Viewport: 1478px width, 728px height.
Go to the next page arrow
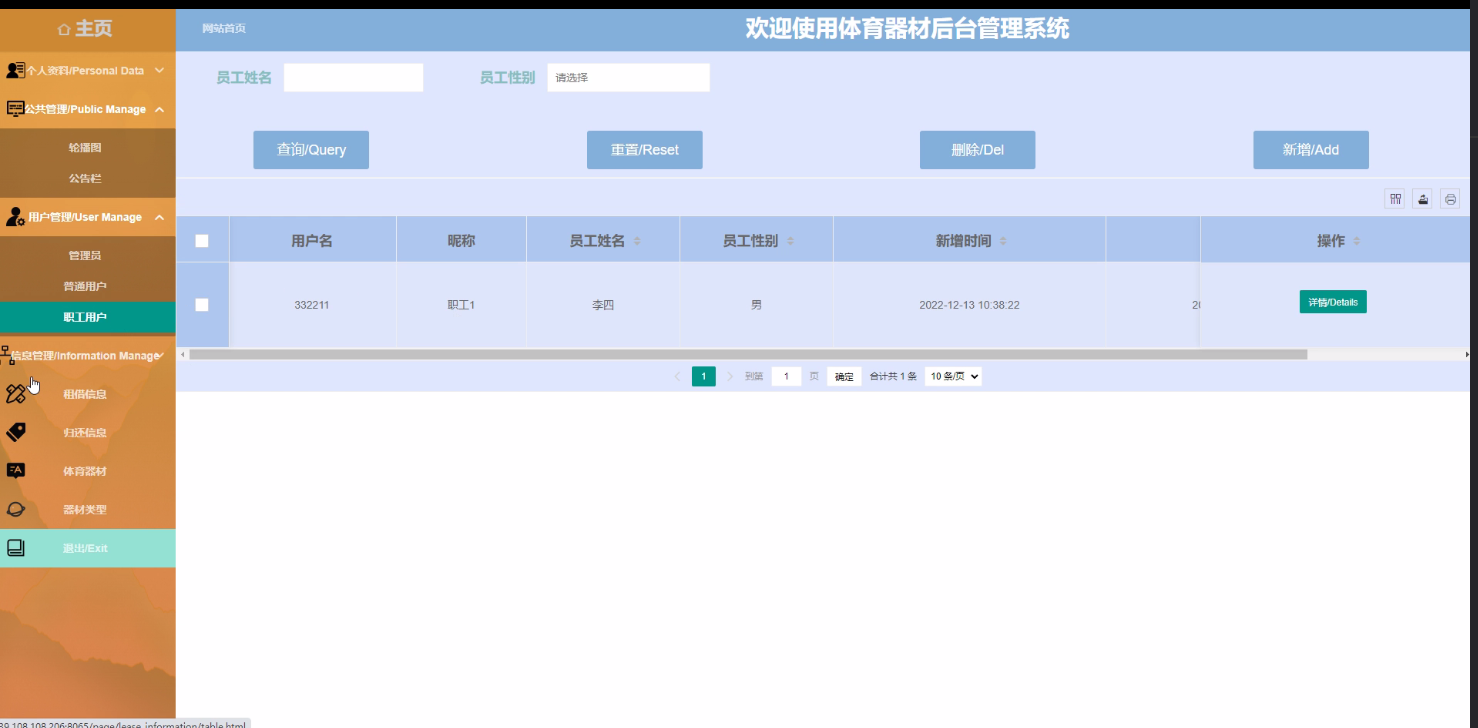[730, 377]
